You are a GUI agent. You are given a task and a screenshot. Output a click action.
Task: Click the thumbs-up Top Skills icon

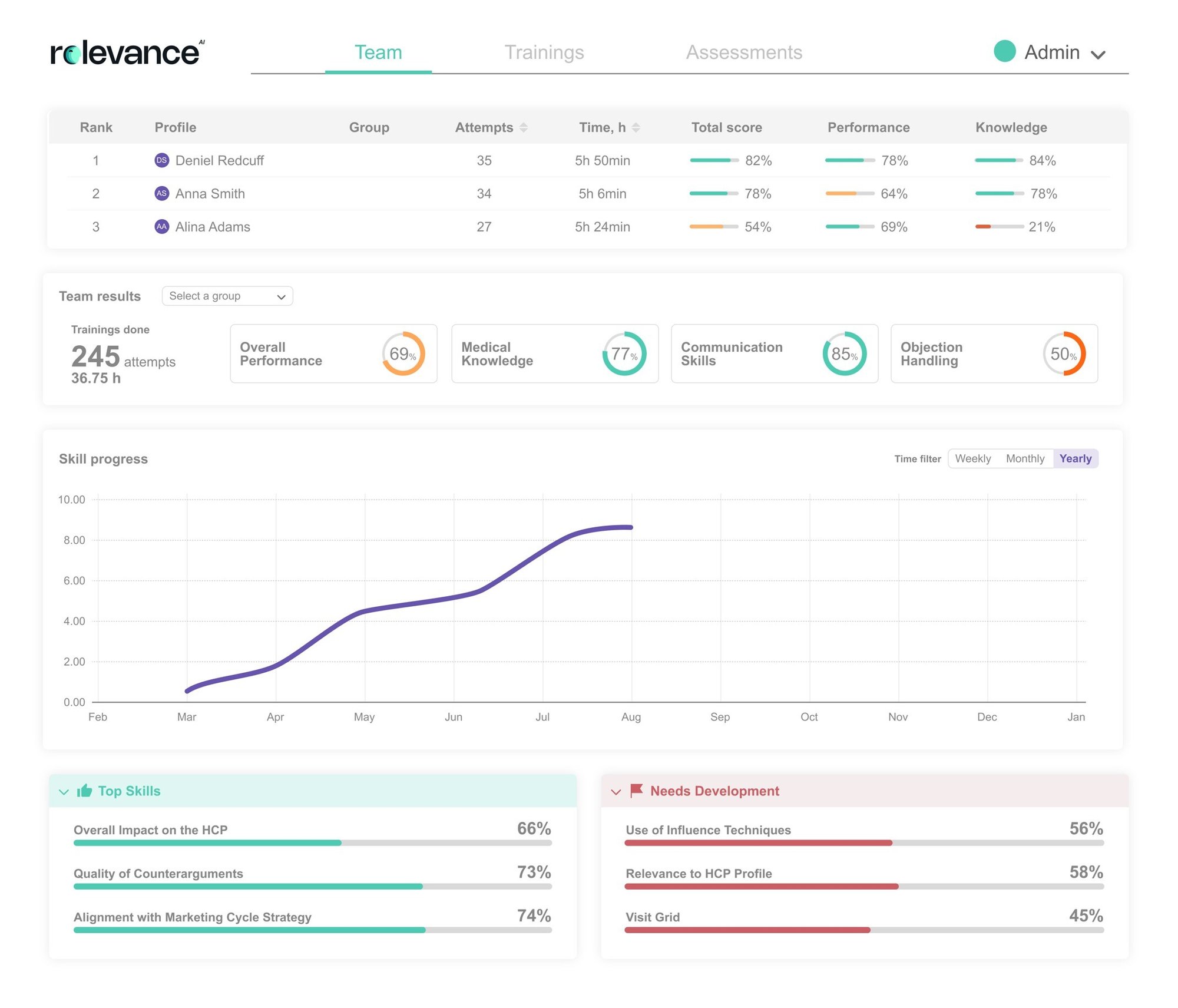coord(84,791)
